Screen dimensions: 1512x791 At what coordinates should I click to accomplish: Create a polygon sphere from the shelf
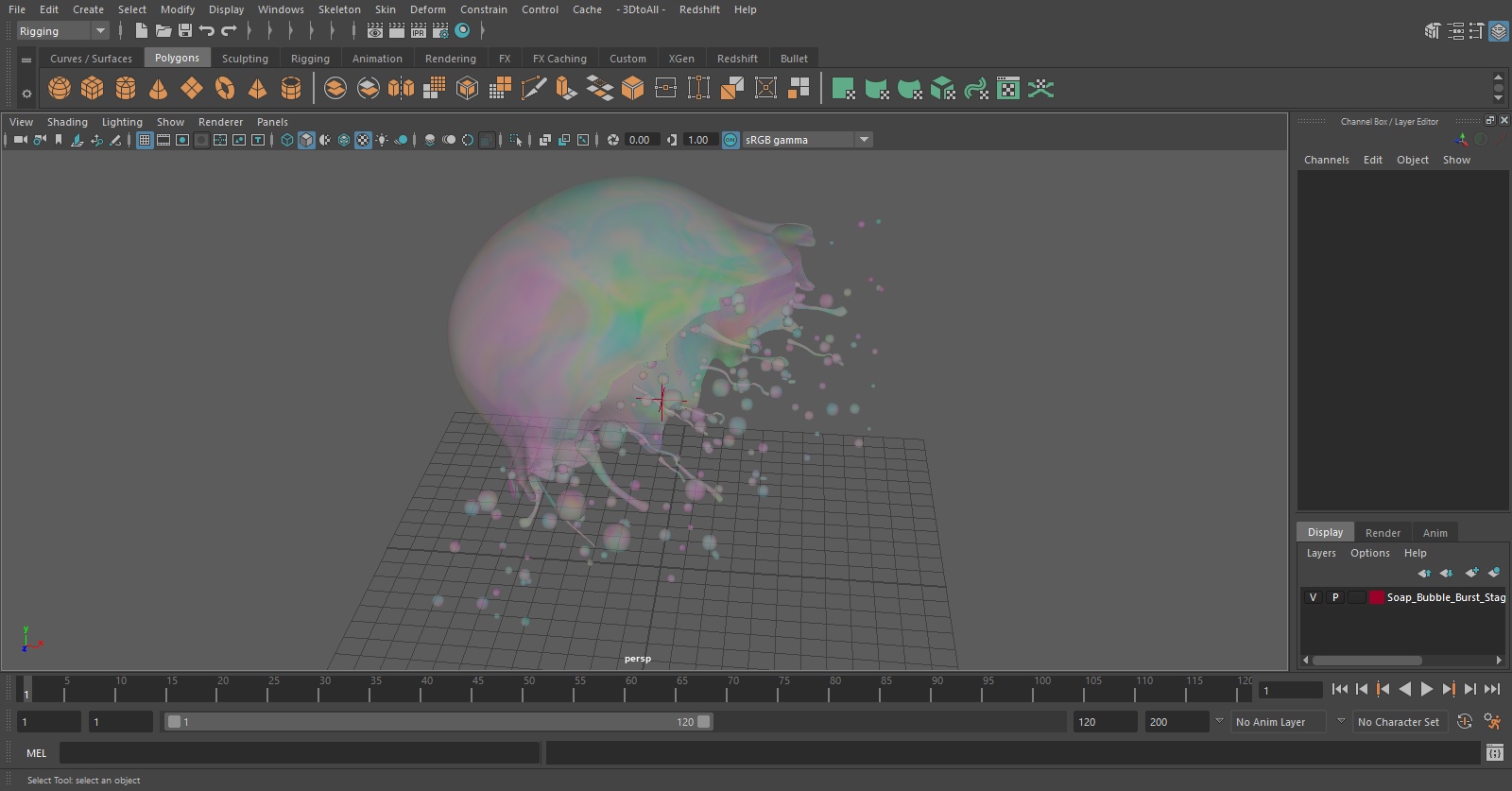click(60, 89)
